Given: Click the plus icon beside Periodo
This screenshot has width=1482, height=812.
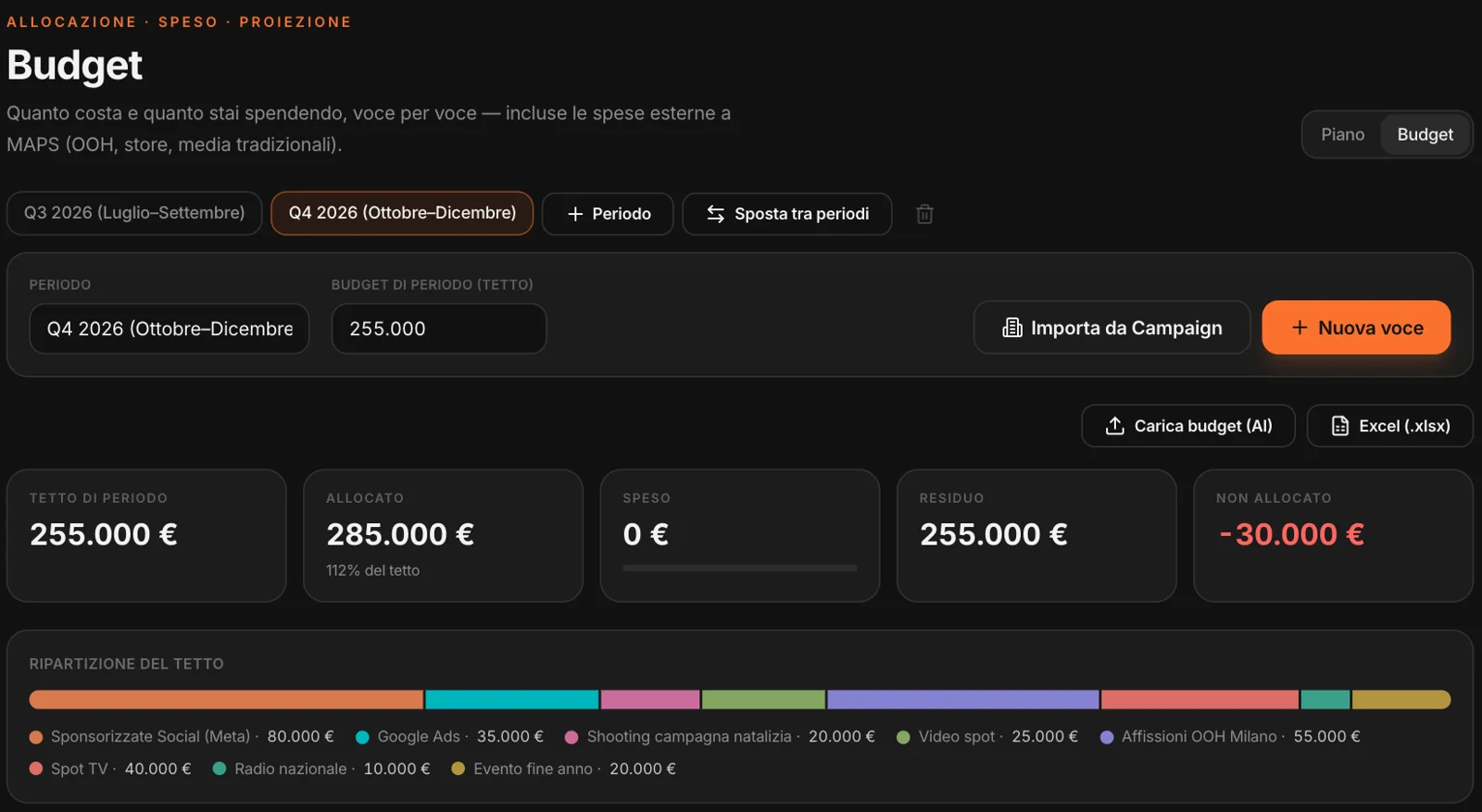Looking at the screenshot, I should tap(575, 214).
